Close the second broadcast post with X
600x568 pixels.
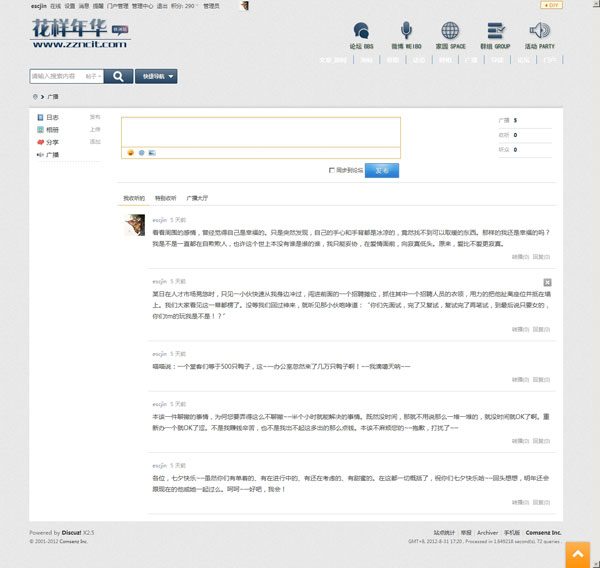pyautogui.click(x=548, y=283)
